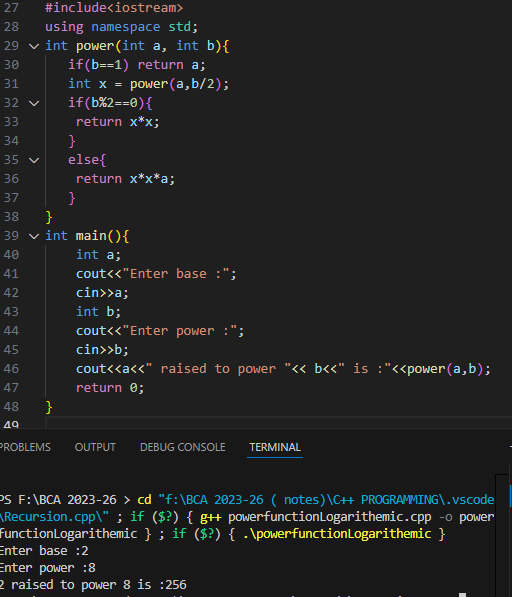Viewport: 512px width, 597px height.
Task: Click 'int main(){' declaration
Action: click(87, 236)
